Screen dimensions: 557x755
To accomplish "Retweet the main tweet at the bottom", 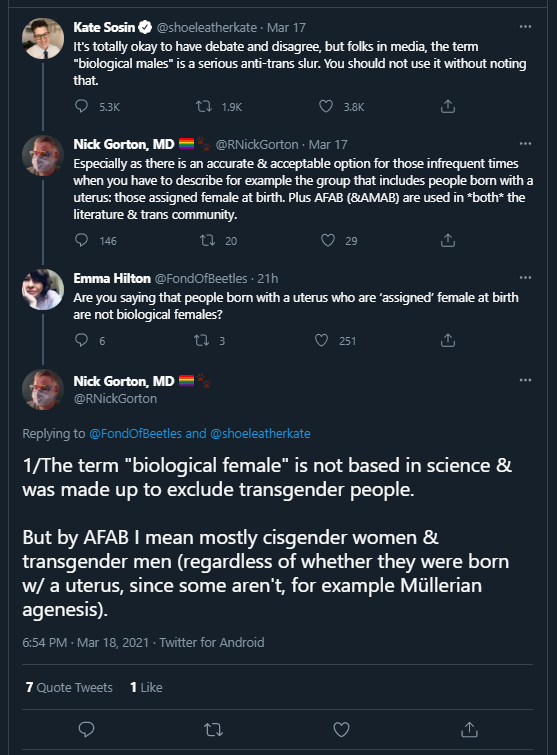I will click(x=213, y=729).
